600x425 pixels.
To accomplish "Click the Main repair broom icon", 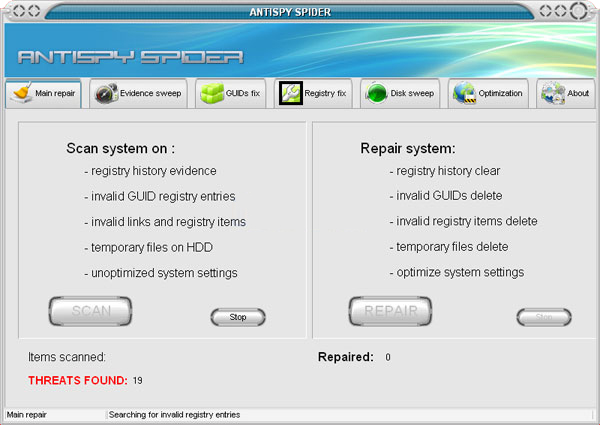I will tap(21, 93).
